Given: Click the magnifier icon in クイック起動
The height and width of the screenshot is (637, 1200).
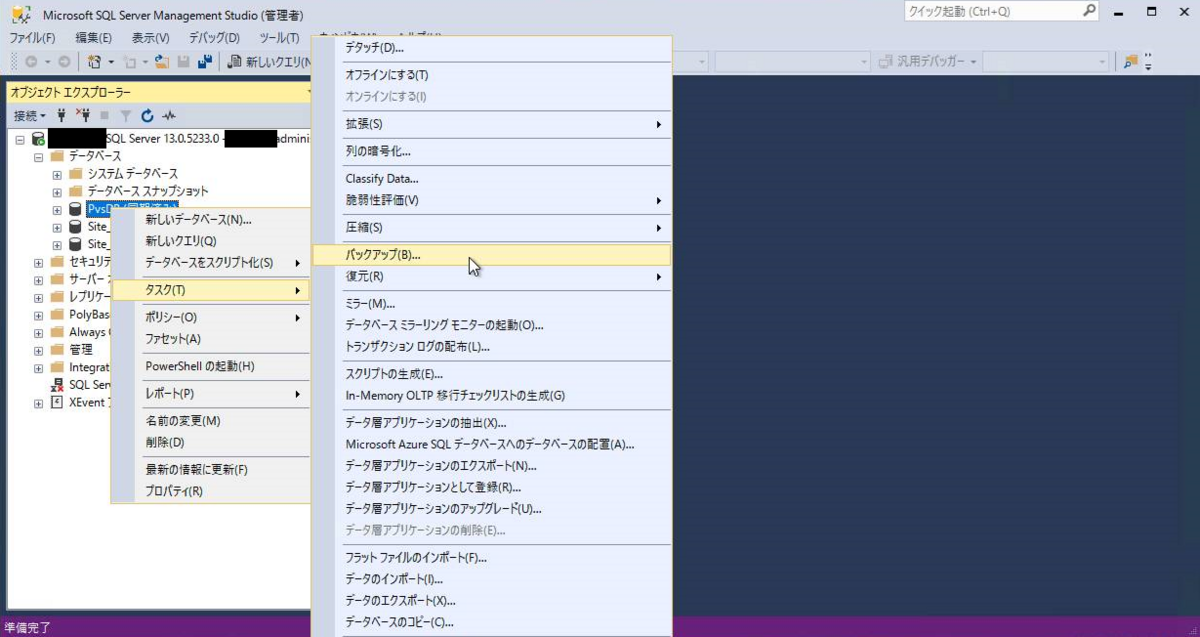Looking at the screenshot, I should [1089, 11].
